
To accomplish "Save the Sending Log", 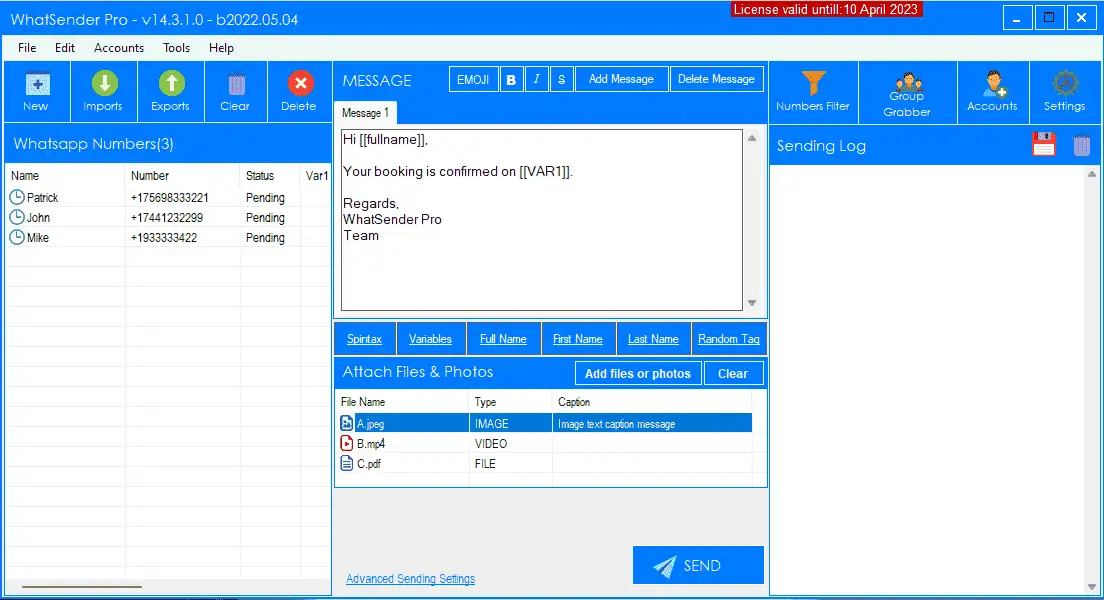I will (1044, 144).
